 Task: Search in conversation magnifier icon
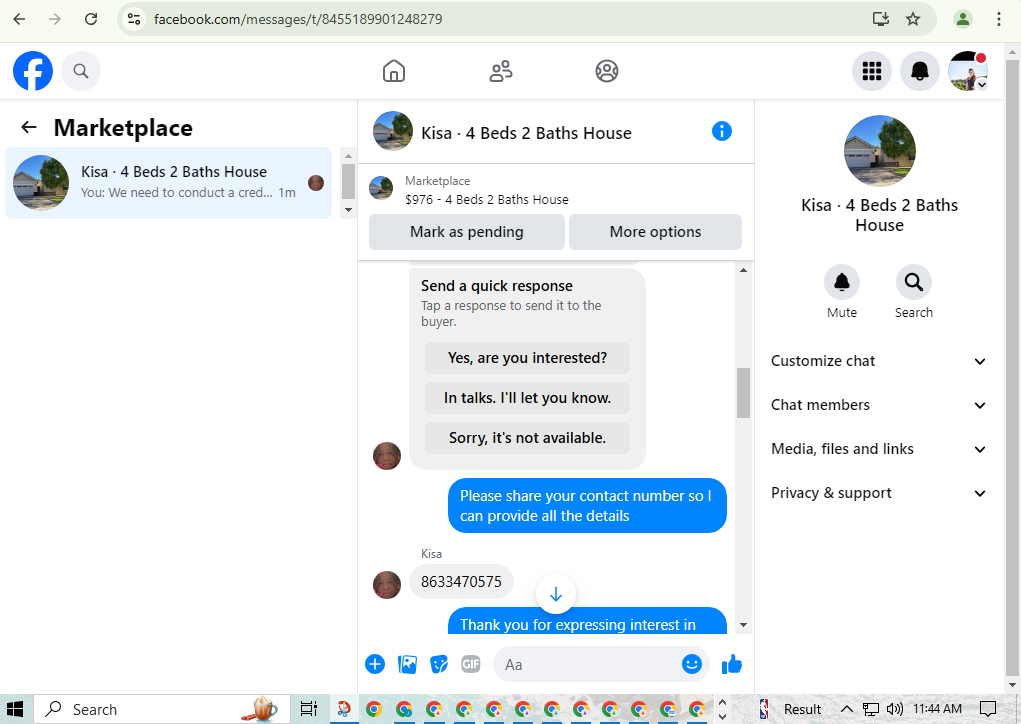point(914,282)
